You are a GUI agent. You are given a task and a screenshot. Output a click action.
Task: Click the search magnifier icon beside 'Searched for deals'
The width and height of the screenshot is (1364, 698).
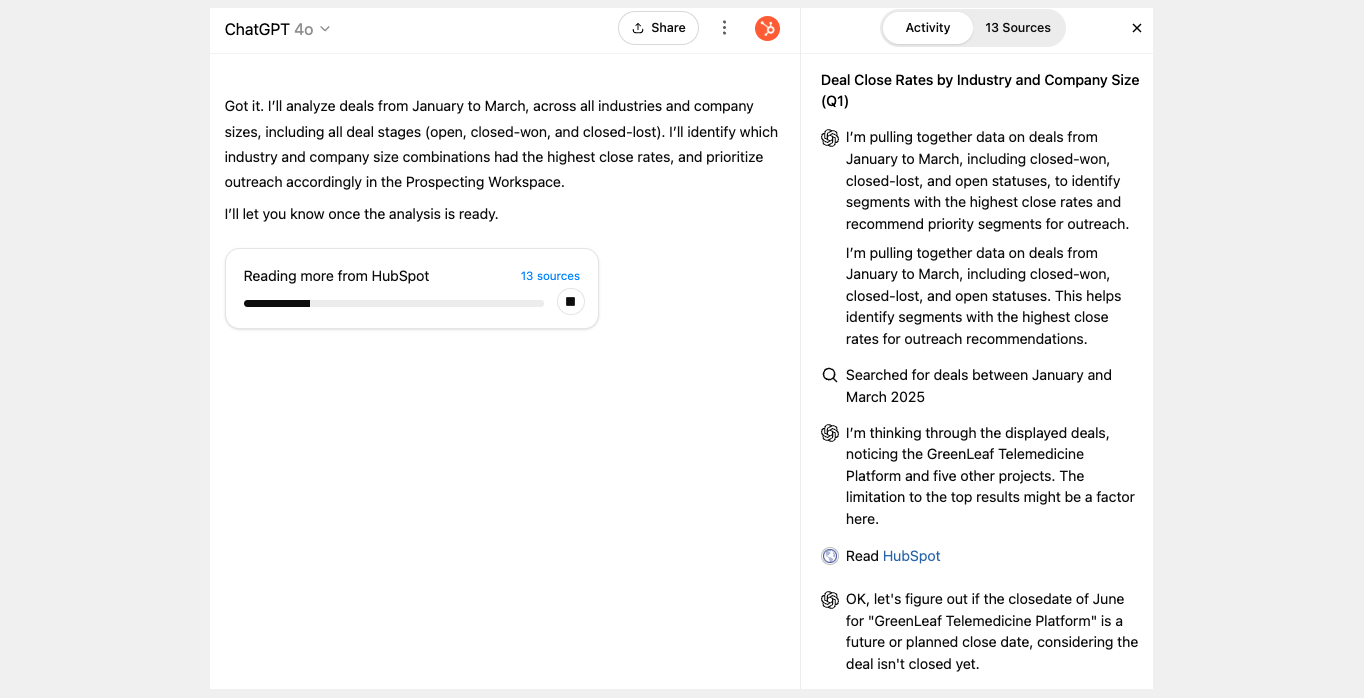point(829,375)
